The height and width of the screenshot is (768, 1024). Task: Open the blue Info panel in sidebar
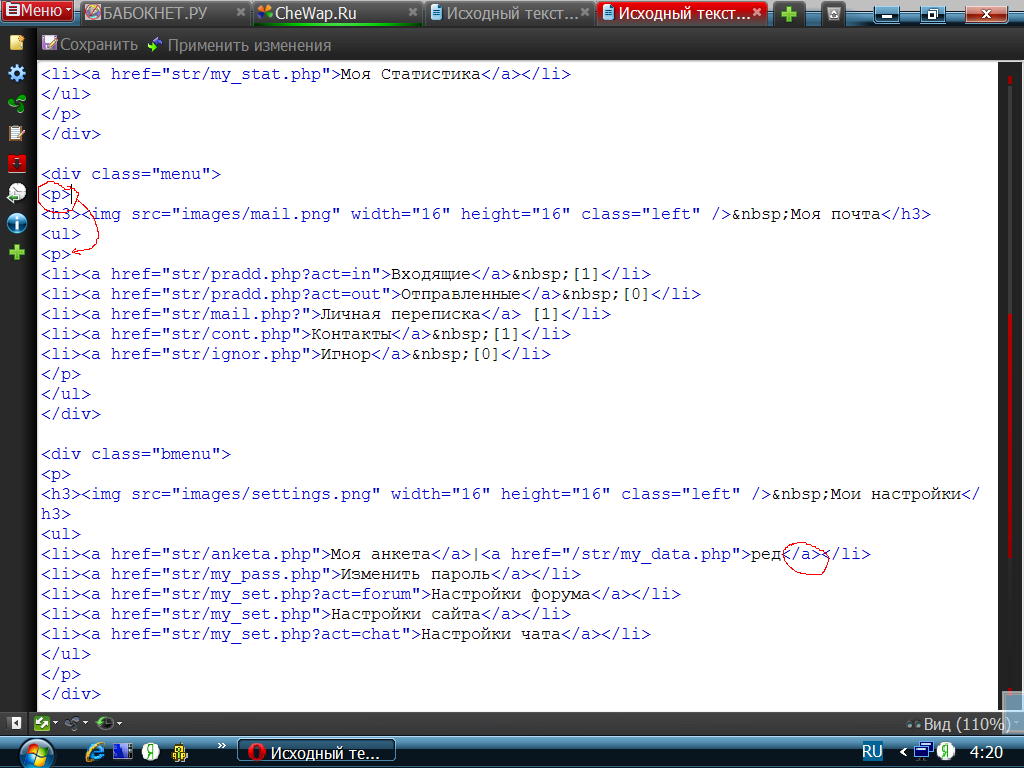click(x=17, y=223)
